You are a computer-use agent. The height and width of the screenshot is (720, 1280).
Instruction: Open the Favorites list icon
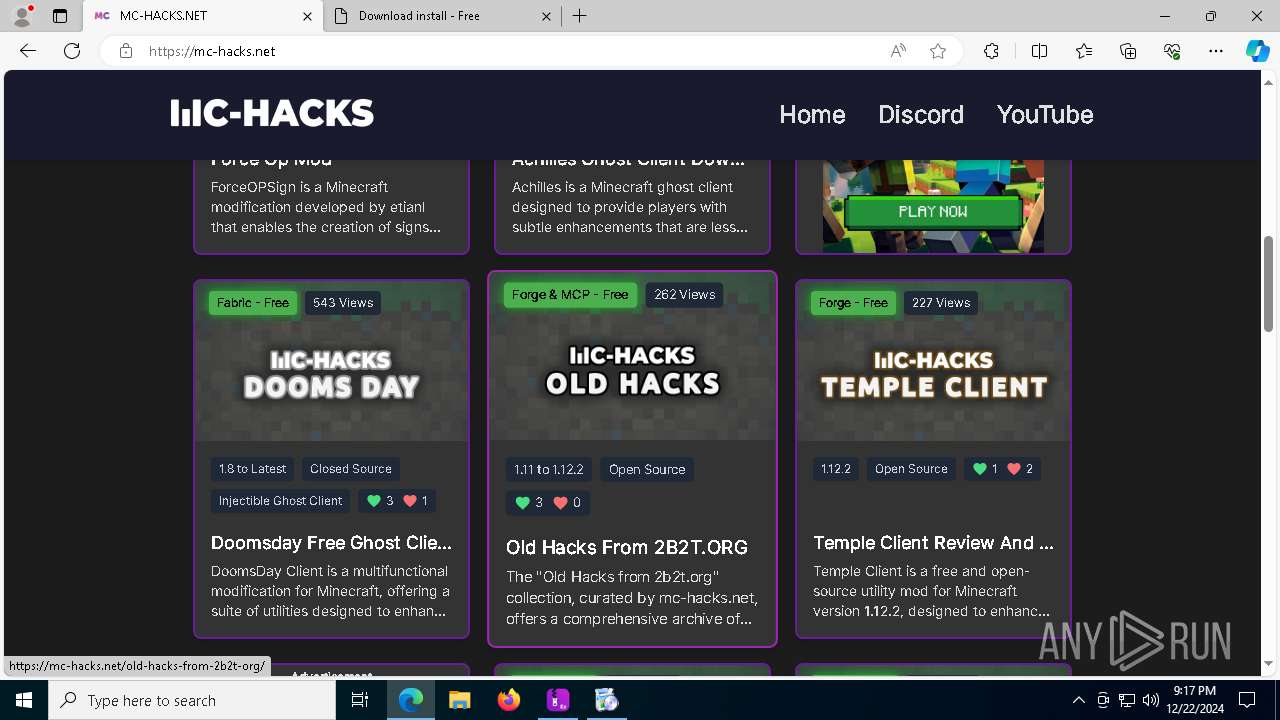[x=1084, y=51]
